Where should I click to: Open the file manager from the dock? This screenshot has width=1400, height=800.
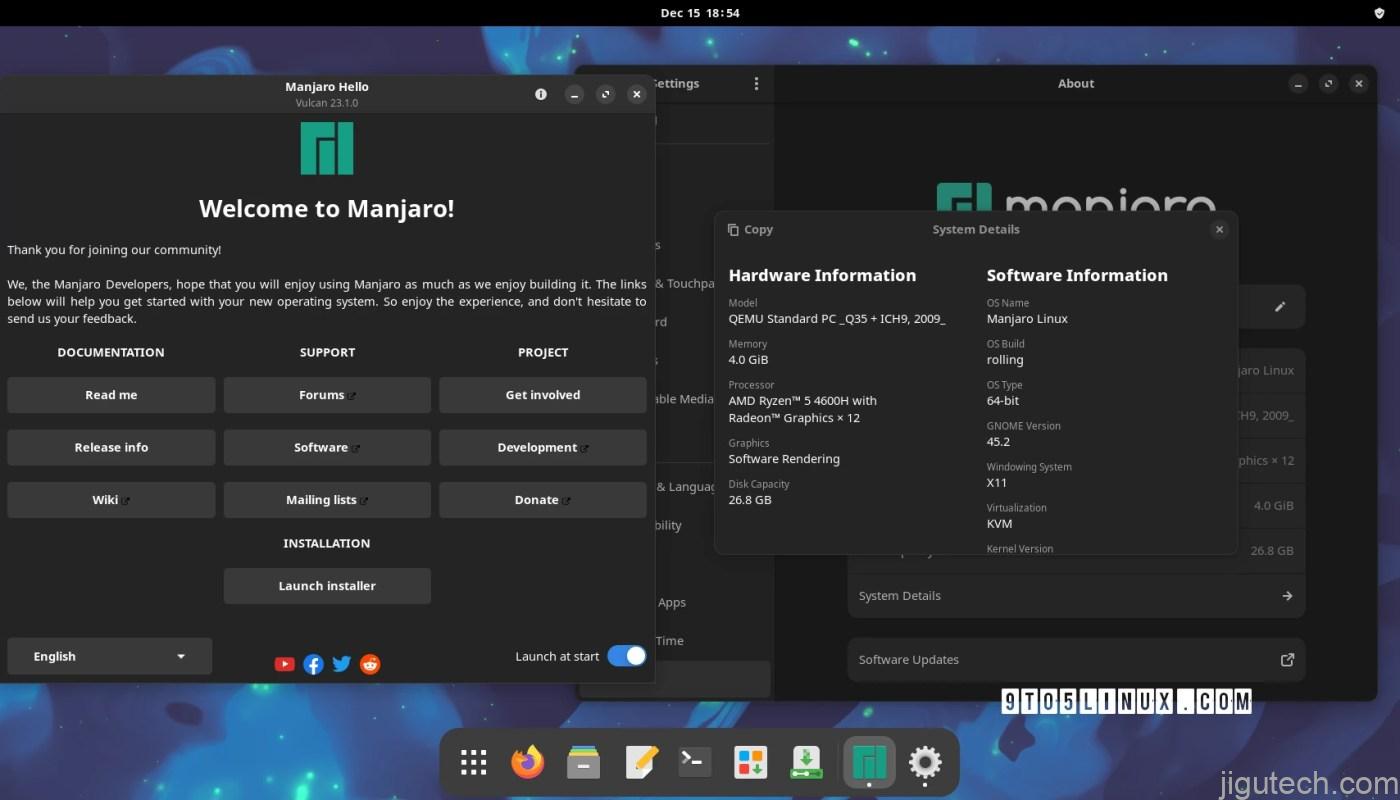point(583,763)
